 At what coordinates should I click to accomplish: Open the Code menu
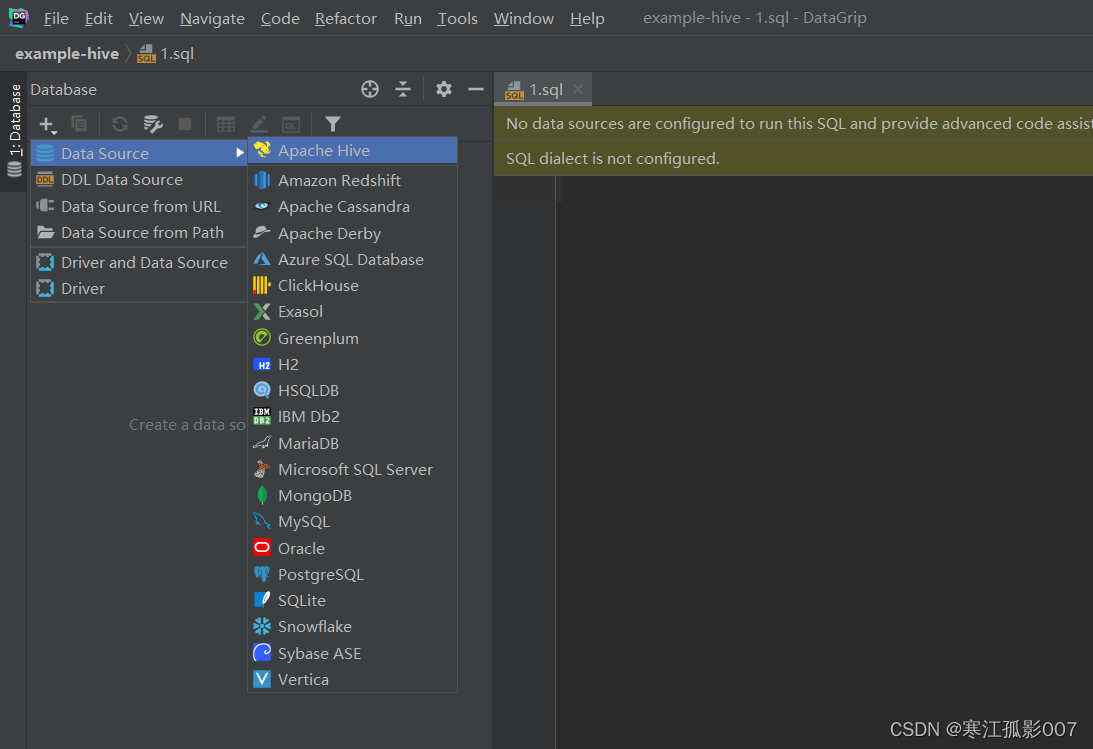pos(280,19)
